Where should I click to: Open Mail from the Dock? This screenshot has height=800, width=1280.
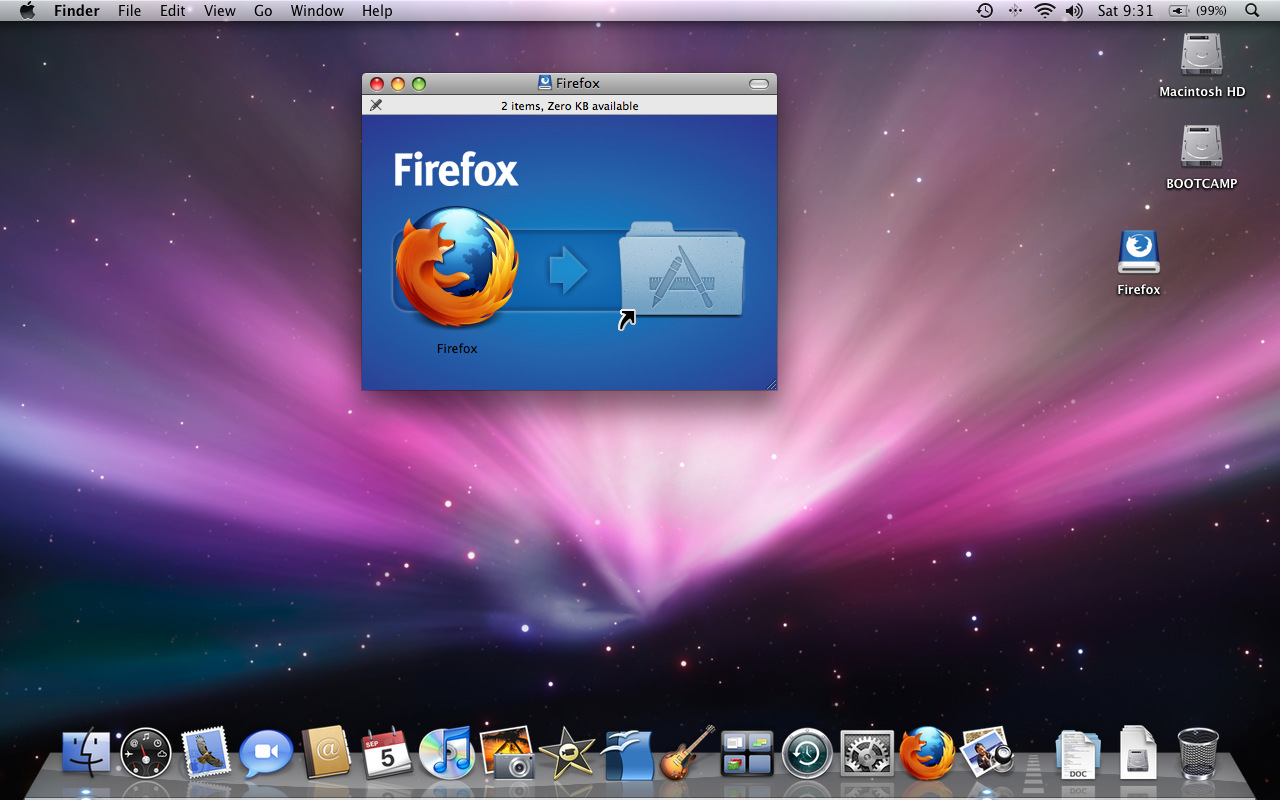206,752
